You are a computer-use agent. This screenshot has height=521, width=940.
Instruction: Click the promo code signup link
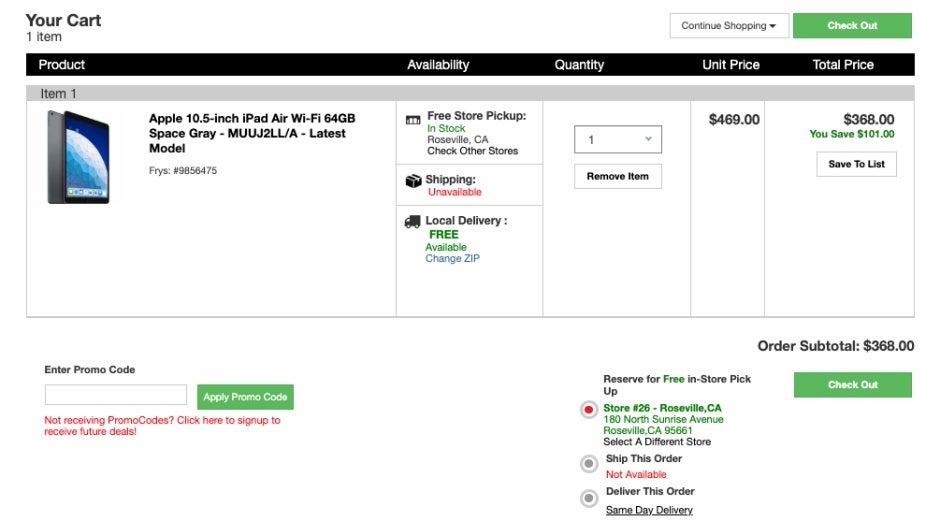[162, 426]
